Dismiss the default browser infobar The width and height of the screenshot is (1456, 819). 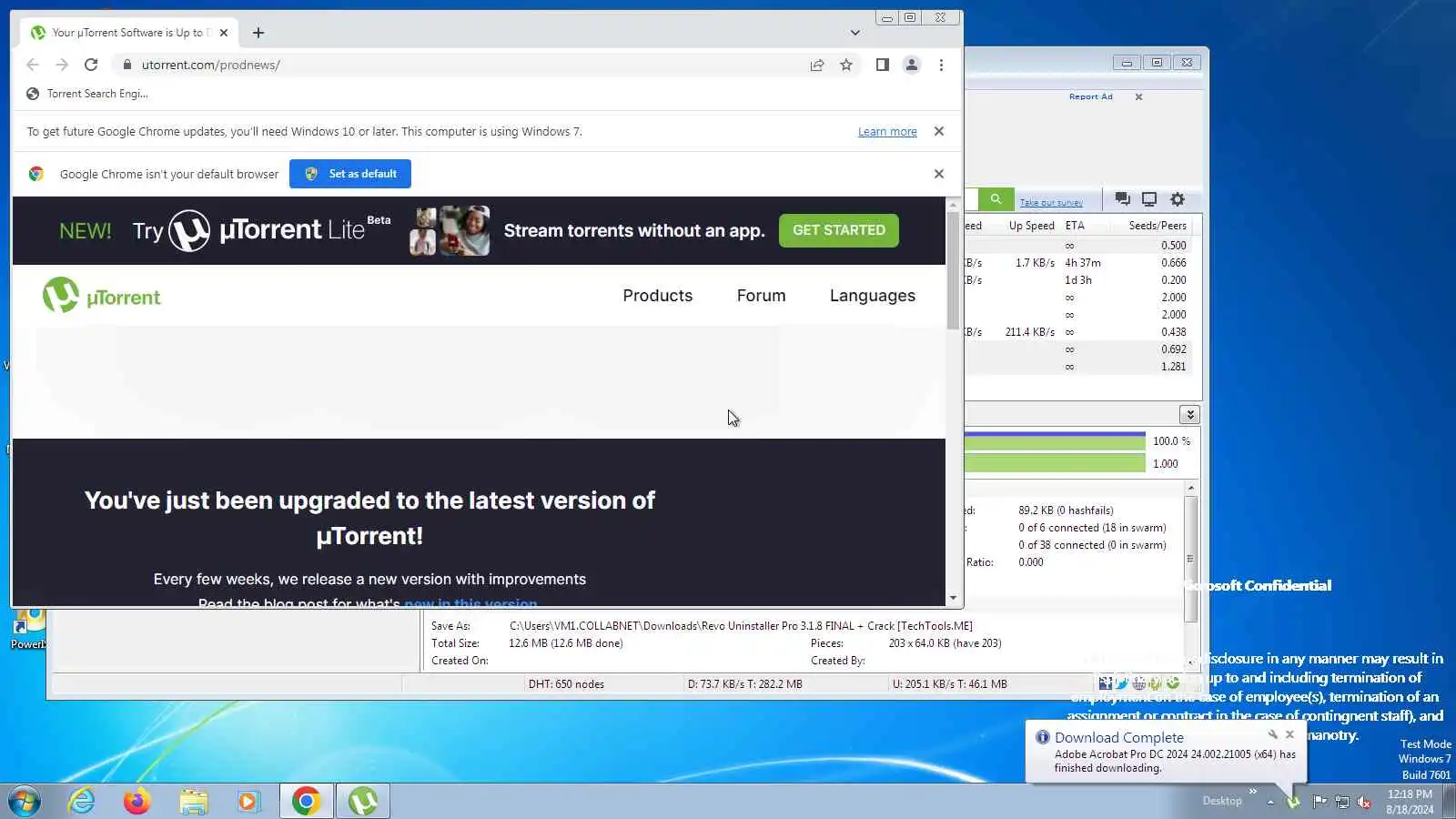tap(939, 174)
